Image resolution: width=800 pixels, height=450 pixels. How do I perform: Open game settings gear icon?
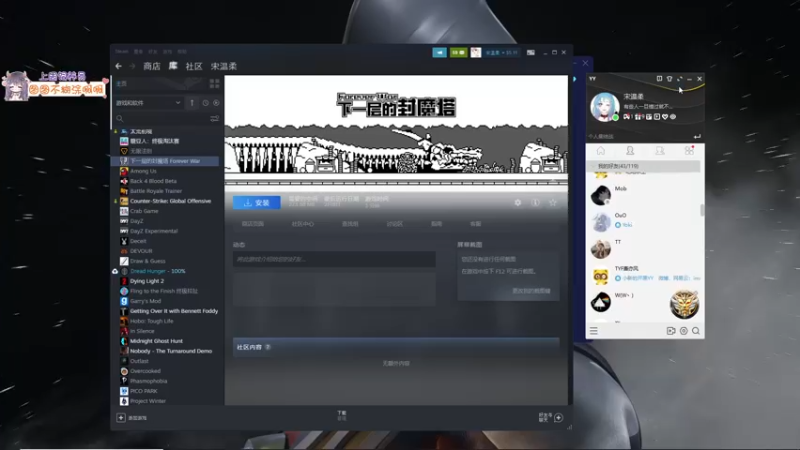tap(518, 203)
